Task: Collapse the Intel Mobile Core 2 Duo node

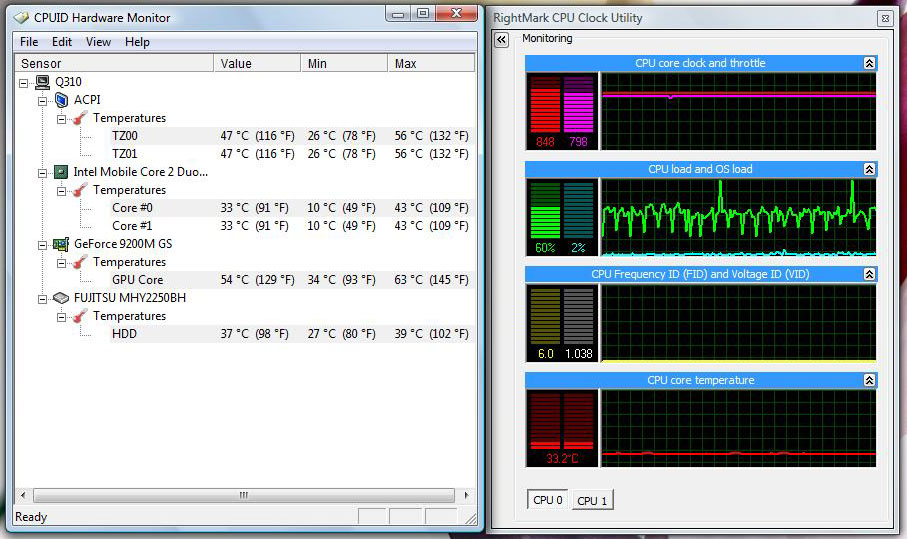Action: [42, 173]
